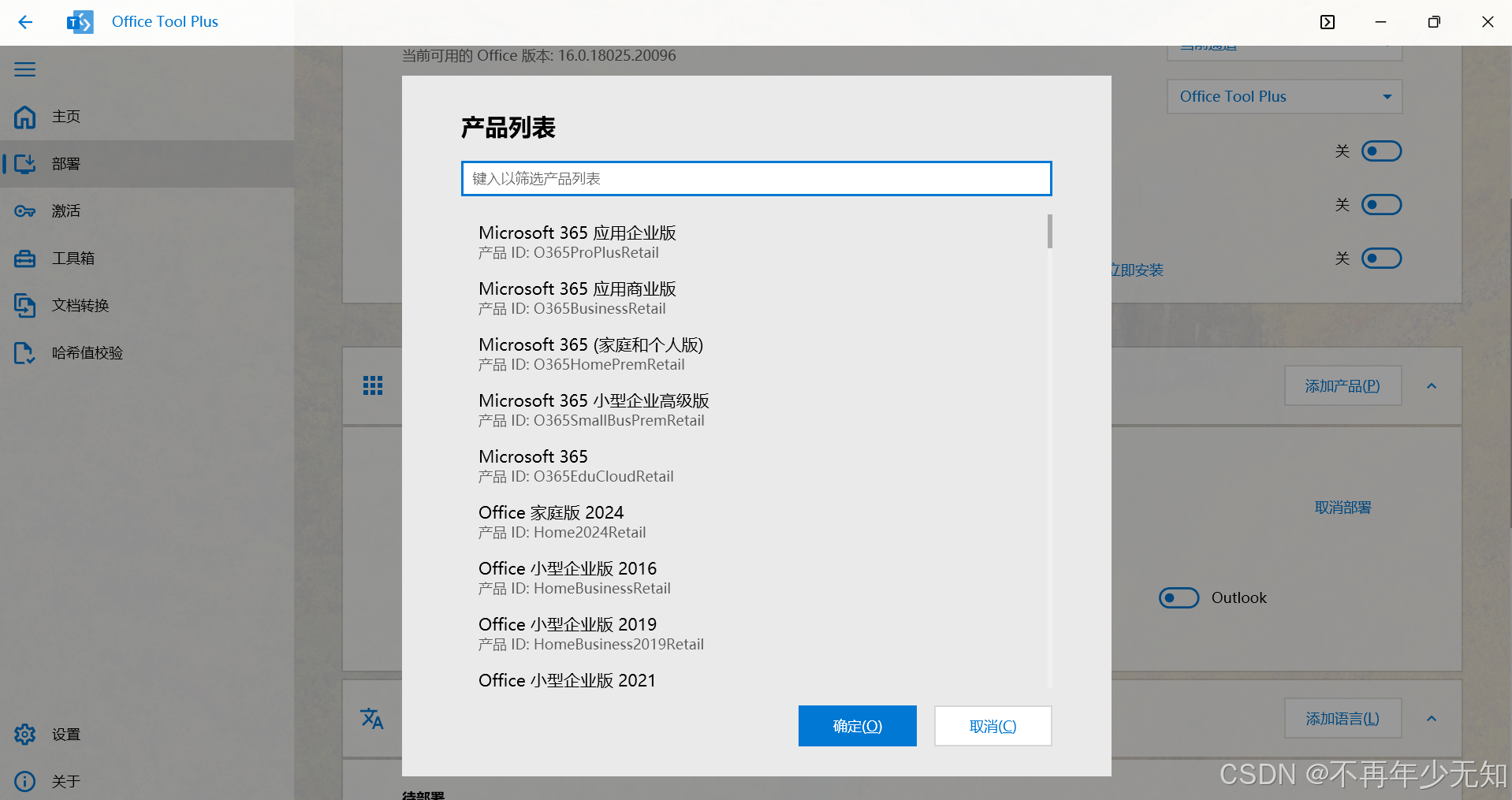Click the info icon beside 关于
This screenshot has width=1512, height=800.
[25, 781]
